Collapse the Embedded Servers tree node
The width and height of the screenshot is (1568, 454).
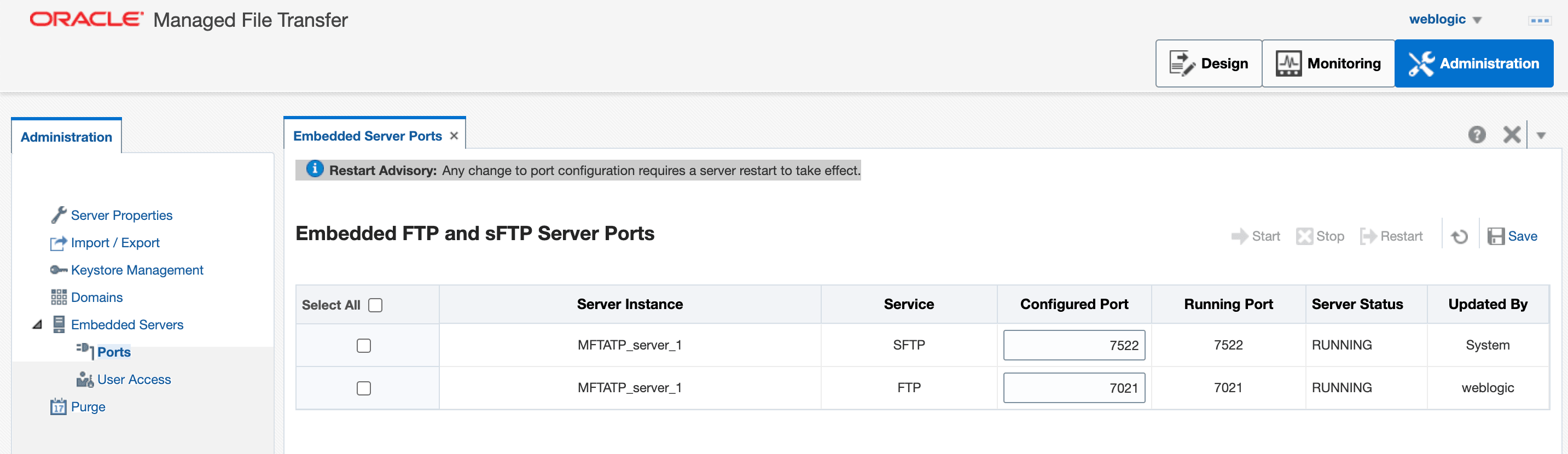click(x=37, y=324)
